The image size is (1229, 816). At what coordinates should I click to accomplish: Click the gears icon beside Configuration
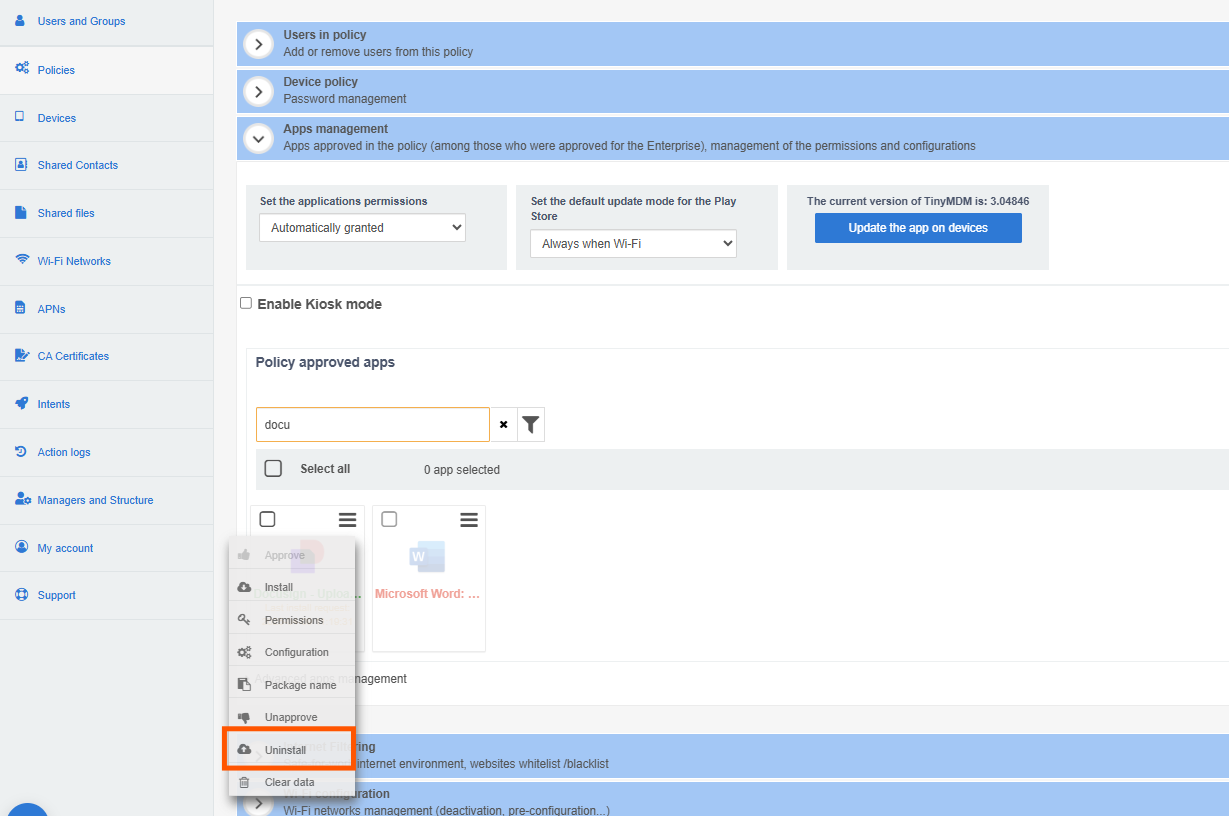[x=244, y=652]
